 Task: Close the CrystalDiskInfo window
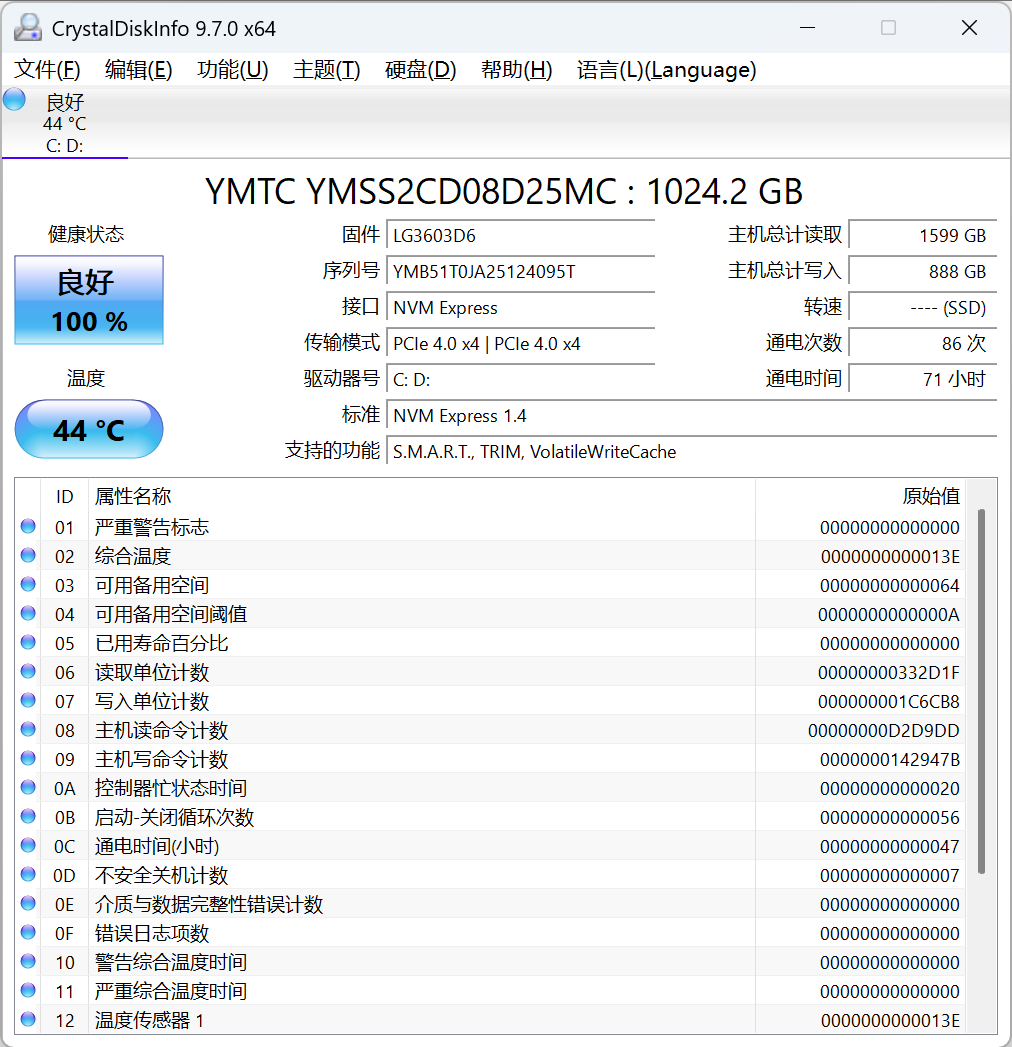tap(969, 27)
